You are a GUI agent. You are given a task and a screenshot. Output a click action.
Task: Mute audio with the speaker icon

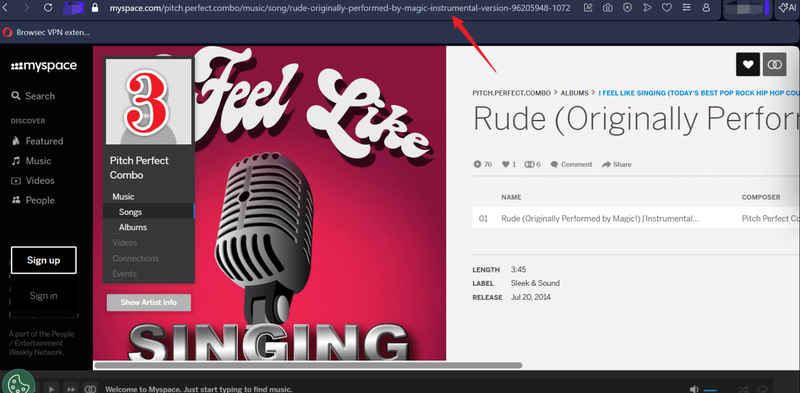tap(694, 389)
